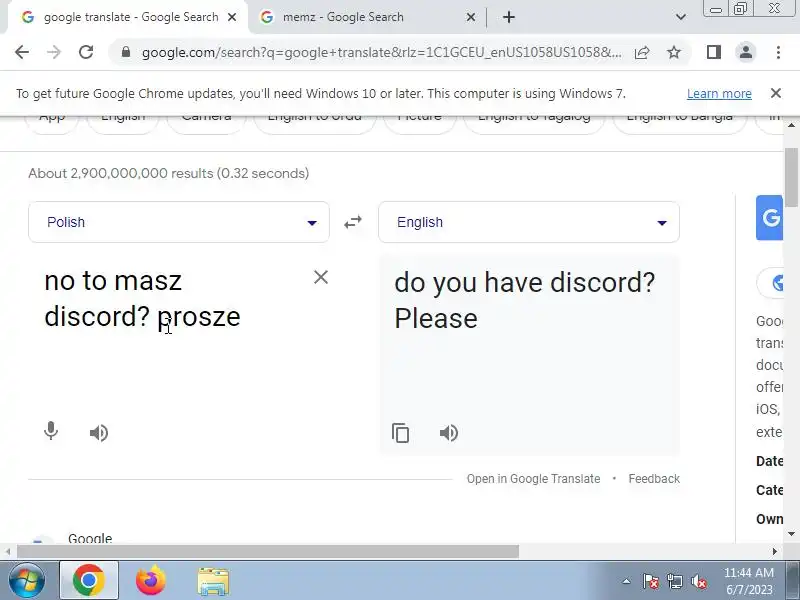Clear the Polish source text with X
The height and width of the screenshot is (600, 800).
click(321, 277)
